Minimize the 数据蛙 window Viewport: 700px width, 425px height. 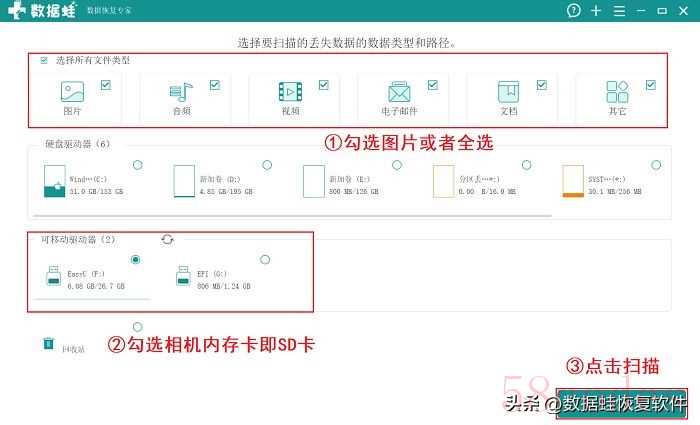click(641, 10)
